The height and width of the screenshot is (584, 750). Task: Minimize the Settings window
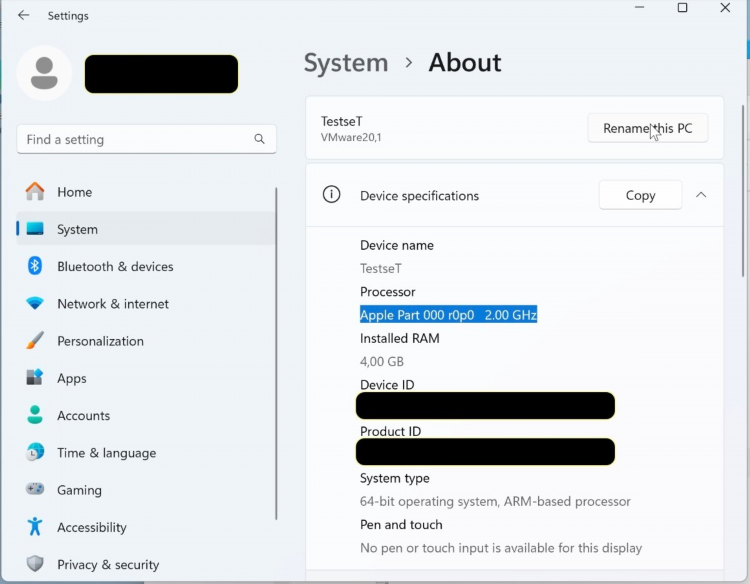point(640,8)
